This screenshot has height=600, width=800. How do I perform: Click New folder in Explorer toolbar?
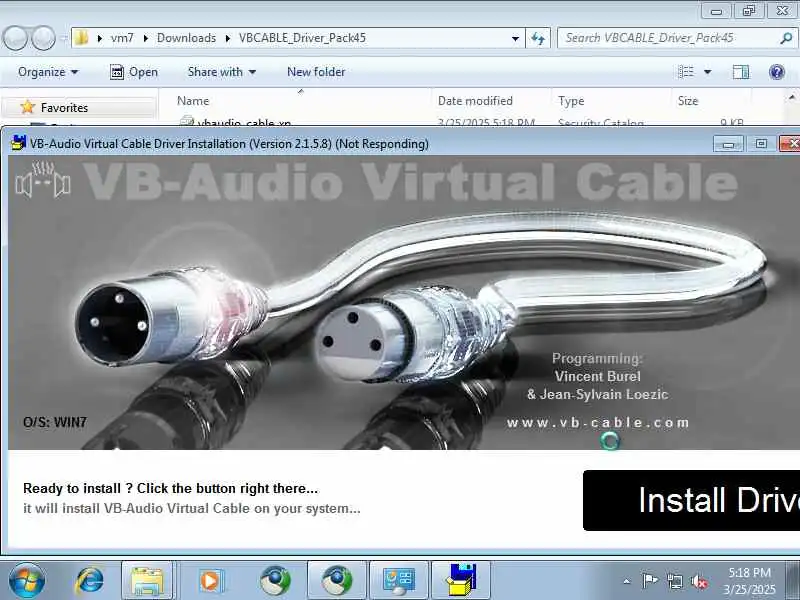click(316, 72)
